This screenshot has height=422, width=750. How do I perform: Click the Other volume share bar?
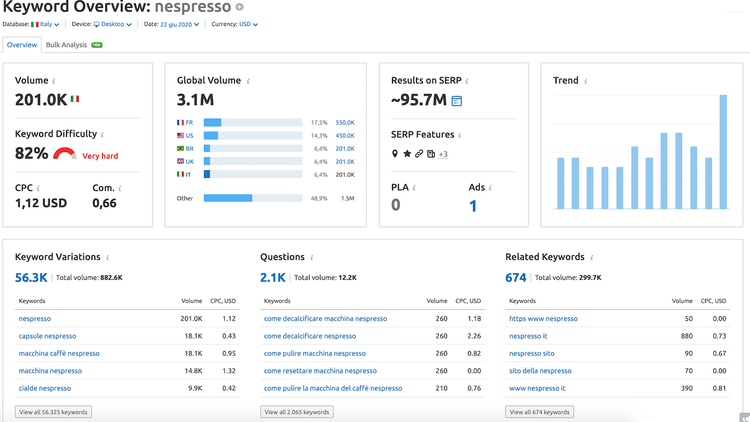pos(253,198)
